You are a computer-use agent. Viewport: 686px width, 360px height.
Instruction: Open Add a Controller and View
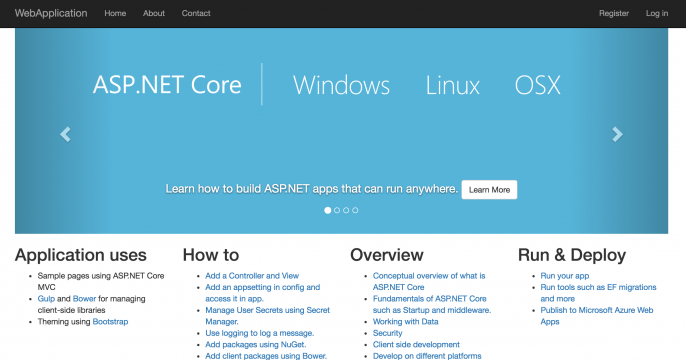coord(252,276)
